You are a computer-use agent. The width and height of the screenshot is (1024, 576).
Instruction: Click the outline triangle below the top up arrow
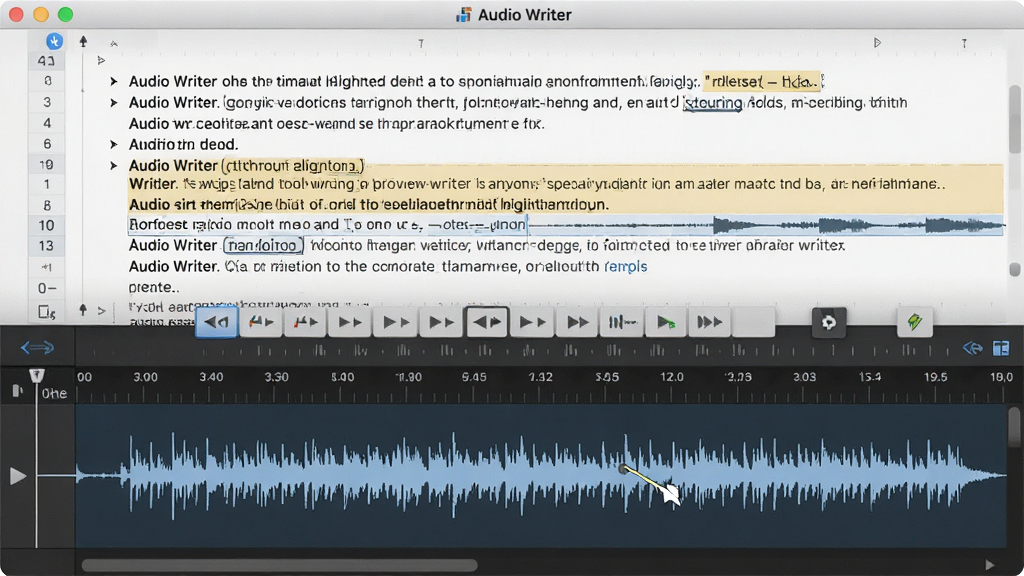101,60
